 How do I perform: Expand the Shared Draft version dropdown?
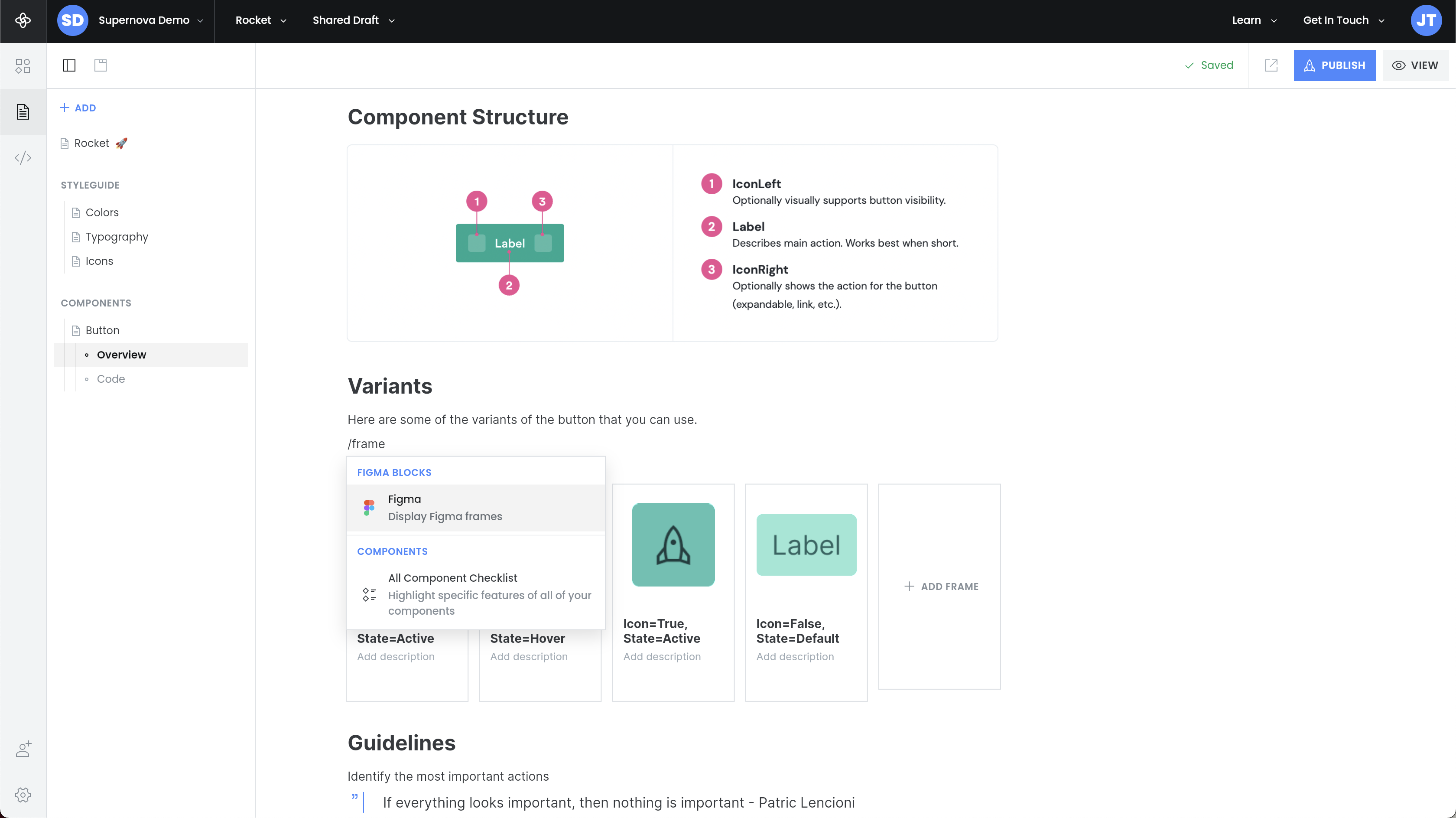pyautogui.click(x=353, y=21)
